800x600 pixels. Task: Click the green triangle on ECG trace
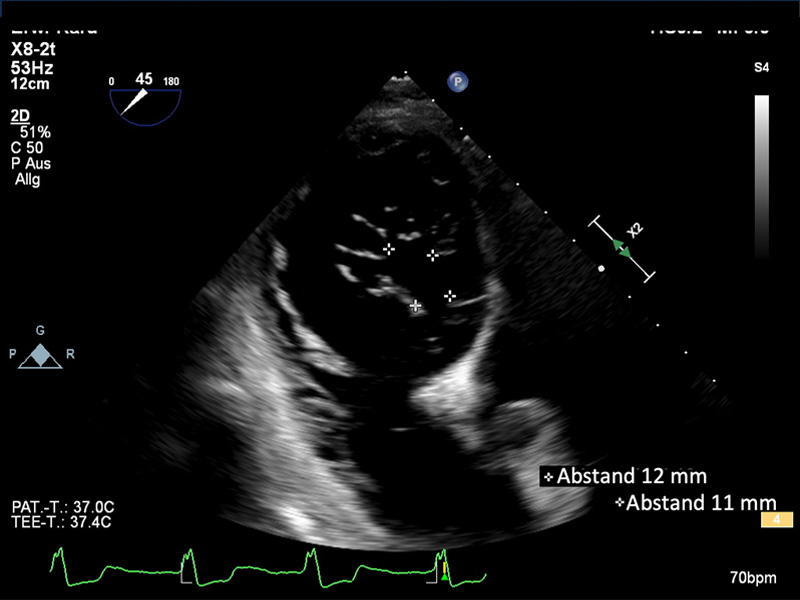[445, 576]
